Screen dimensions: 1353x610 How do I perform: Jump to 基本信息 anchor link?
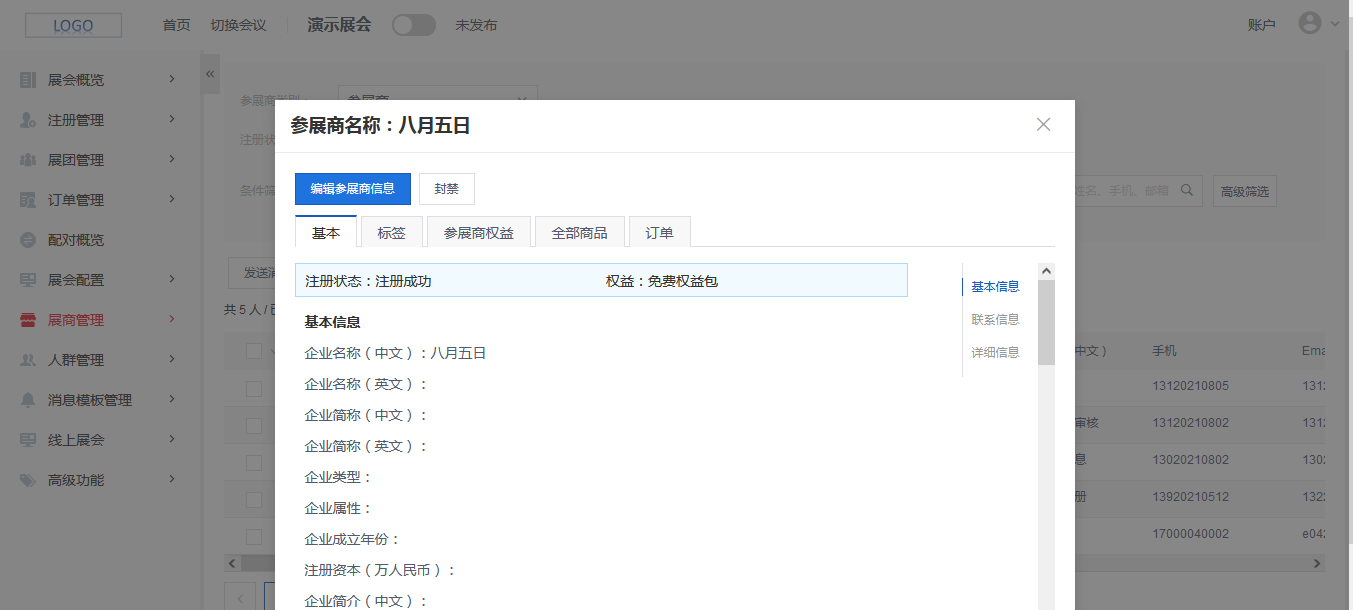[x=996, y=286]
